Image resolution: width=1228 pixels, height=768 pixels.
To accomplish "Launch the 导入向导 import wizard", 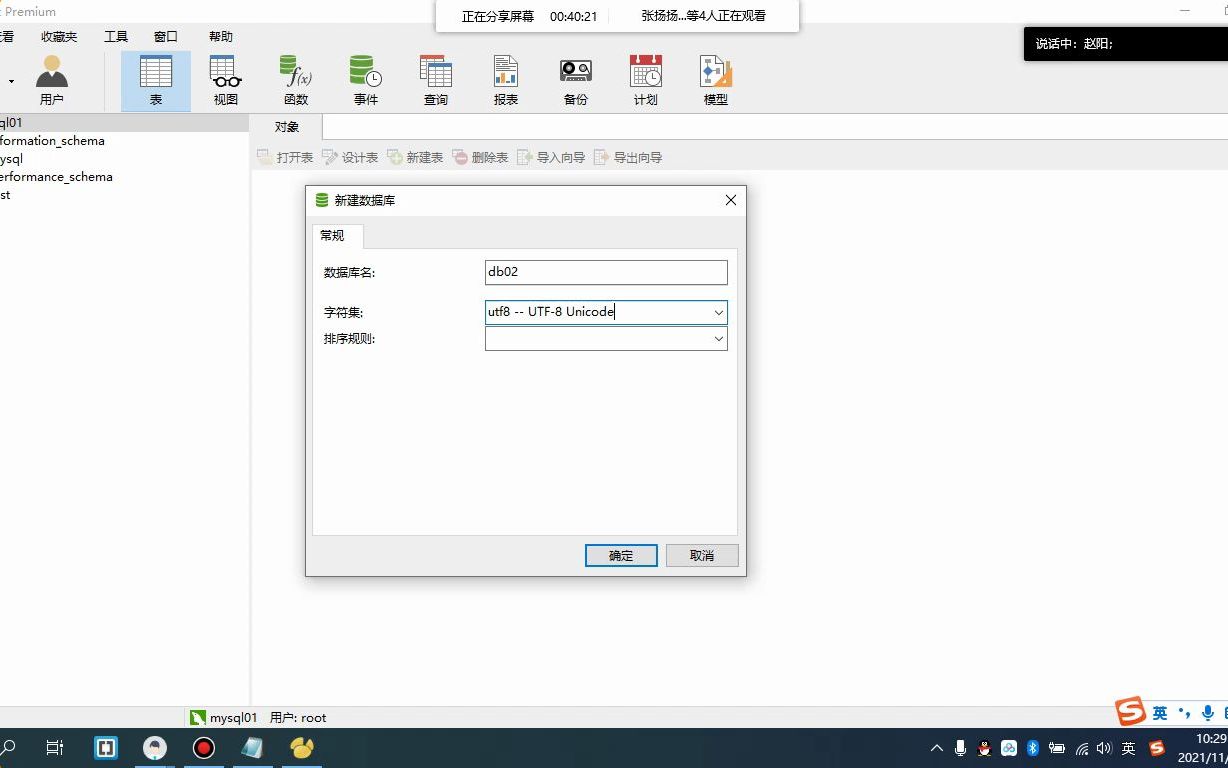I will pos(551,157).
